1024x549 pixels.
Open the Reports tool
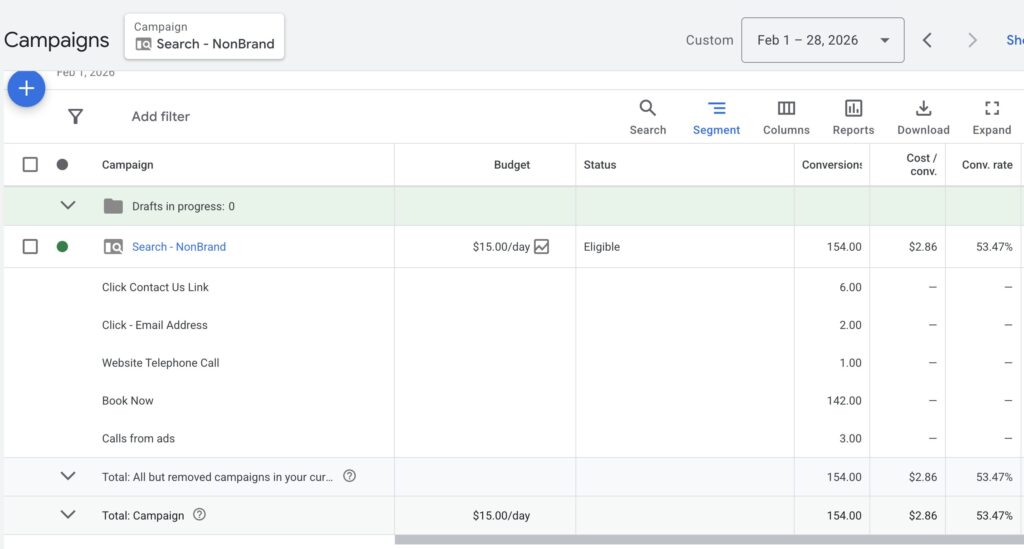[x=853, y=117]
